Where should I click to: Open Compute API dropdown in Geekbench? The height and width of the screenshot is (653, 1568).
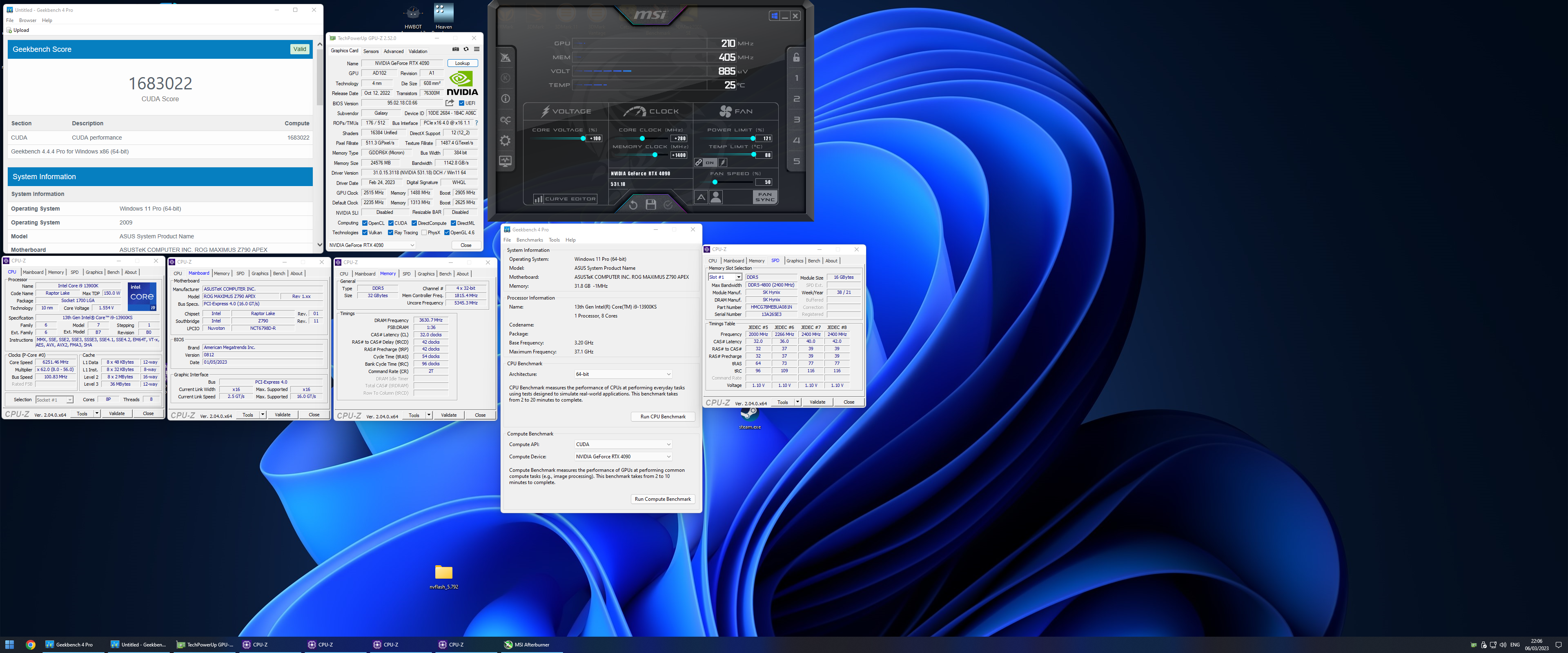(623, 444)
